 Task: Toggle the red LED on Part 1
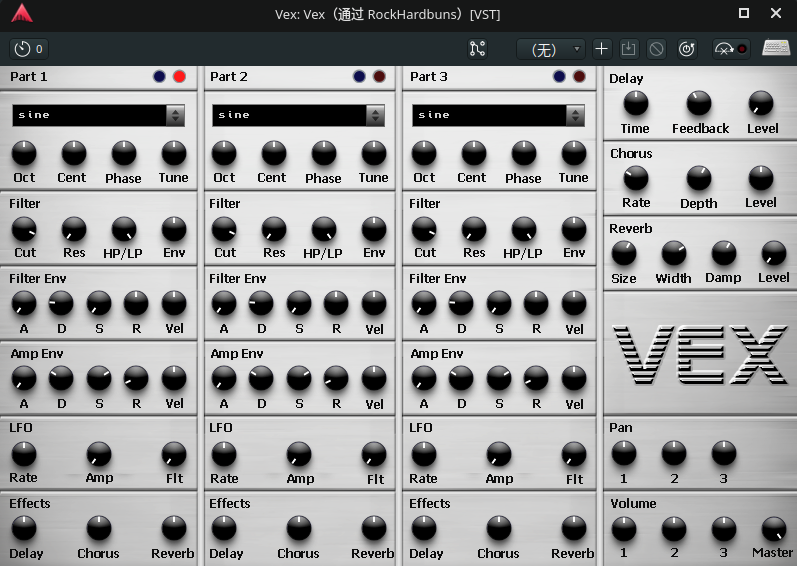click(x=179, y=77)
